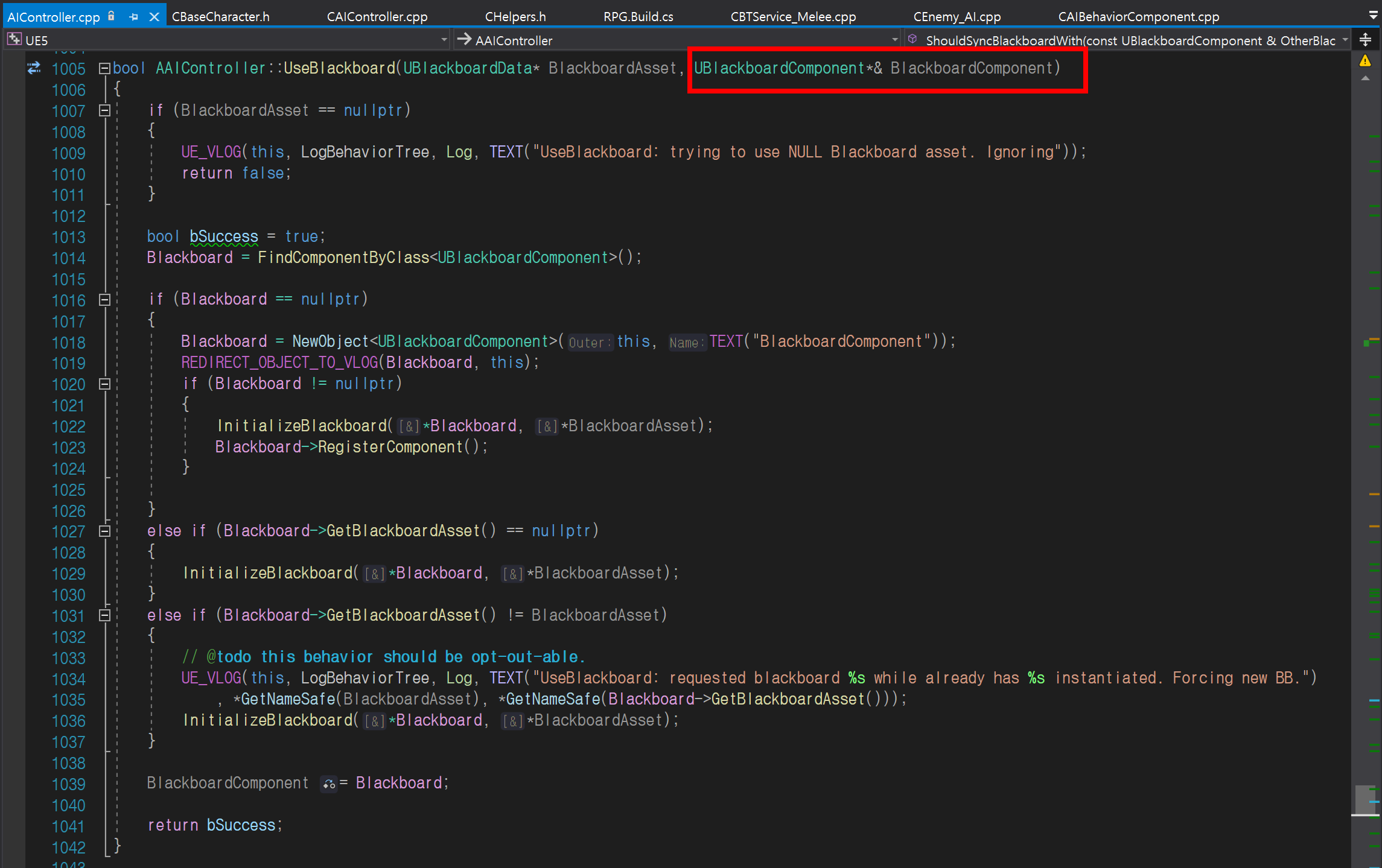Click the vertical scrollbar thumb

[1365, 799]
